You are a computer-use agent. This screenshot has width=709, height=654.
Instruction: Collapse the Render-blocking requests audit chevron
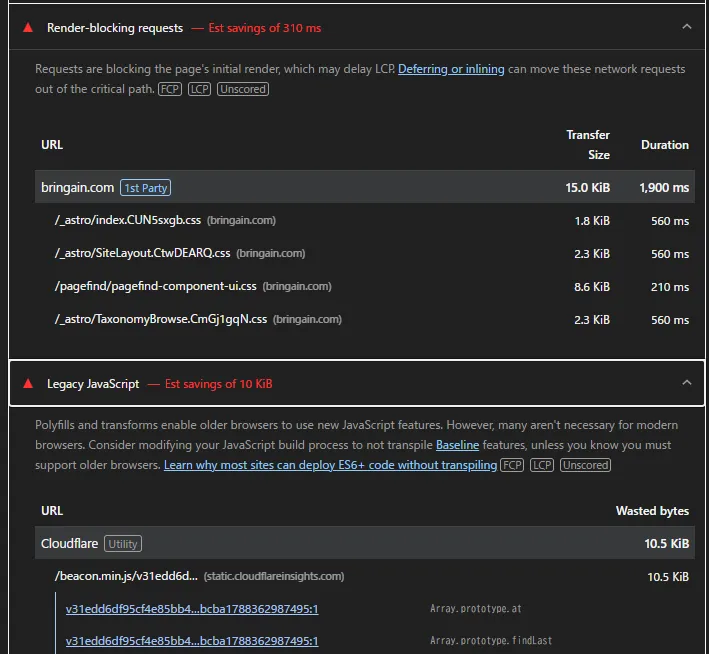pos(686,27)
